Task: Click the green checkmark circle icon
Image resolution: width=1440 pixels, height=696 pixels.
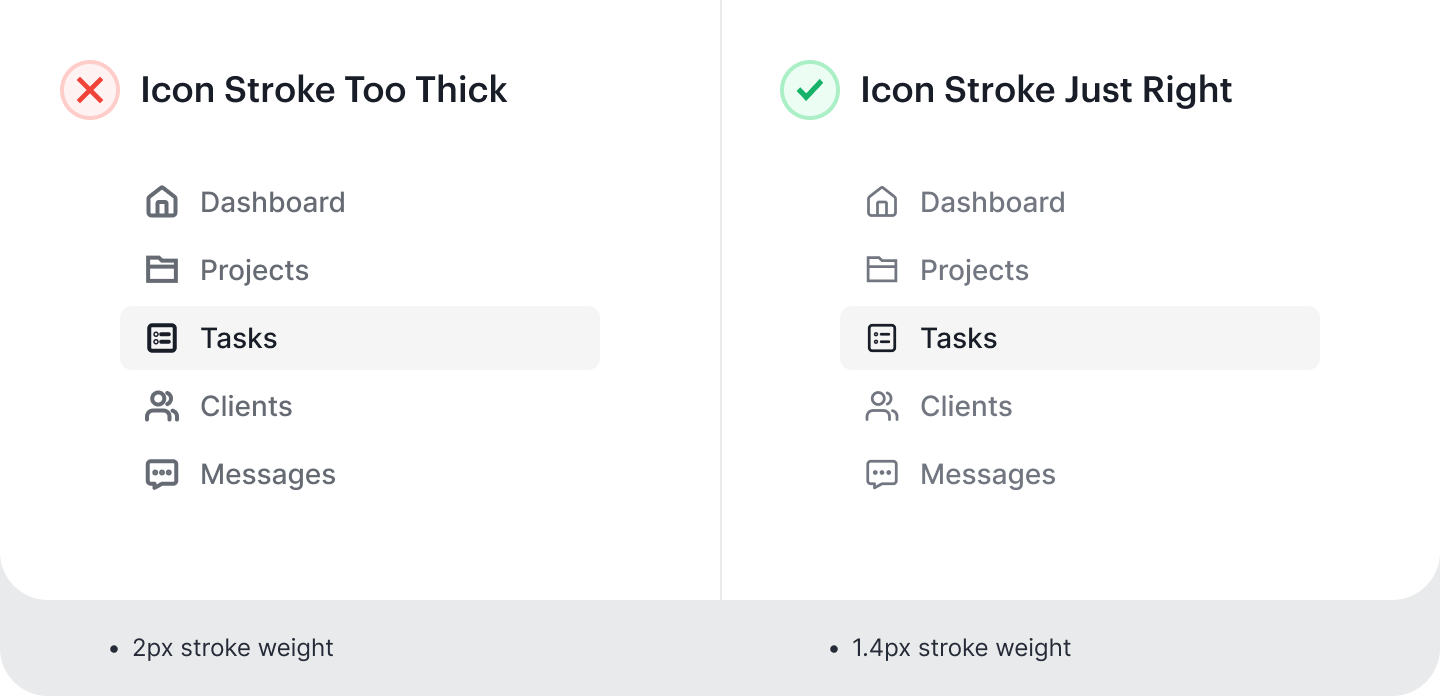Action: tap(810, 90)
